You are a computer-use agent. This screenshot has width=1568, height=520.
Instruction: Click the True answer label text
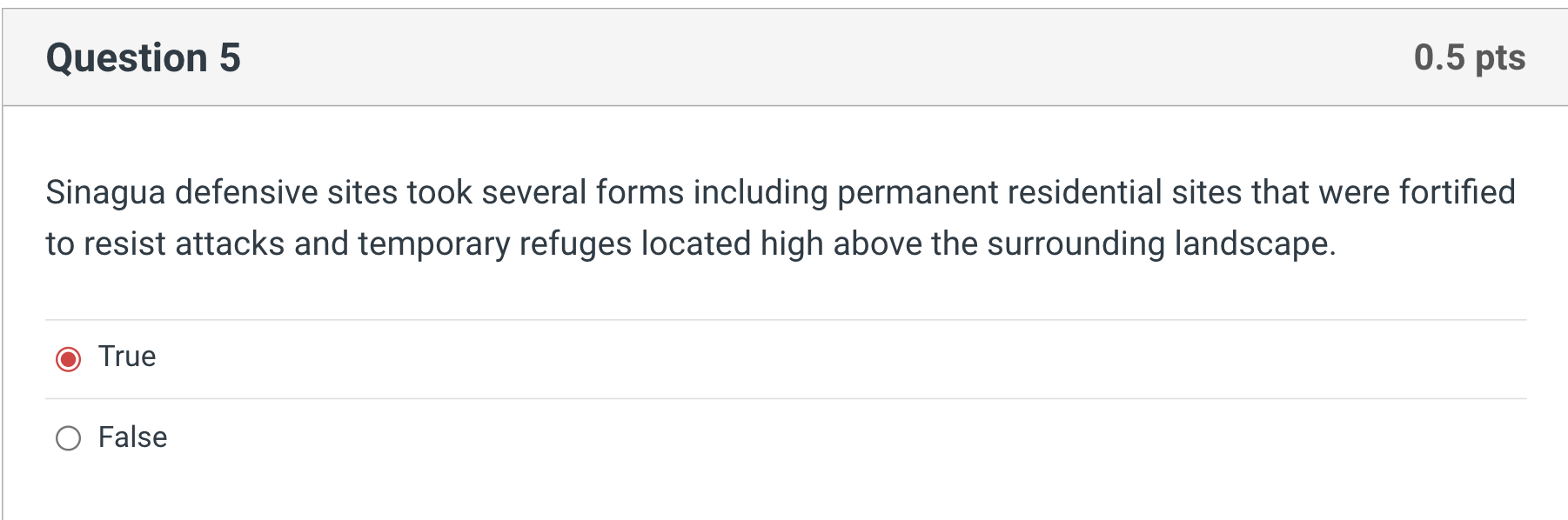[x=127, y=356]
